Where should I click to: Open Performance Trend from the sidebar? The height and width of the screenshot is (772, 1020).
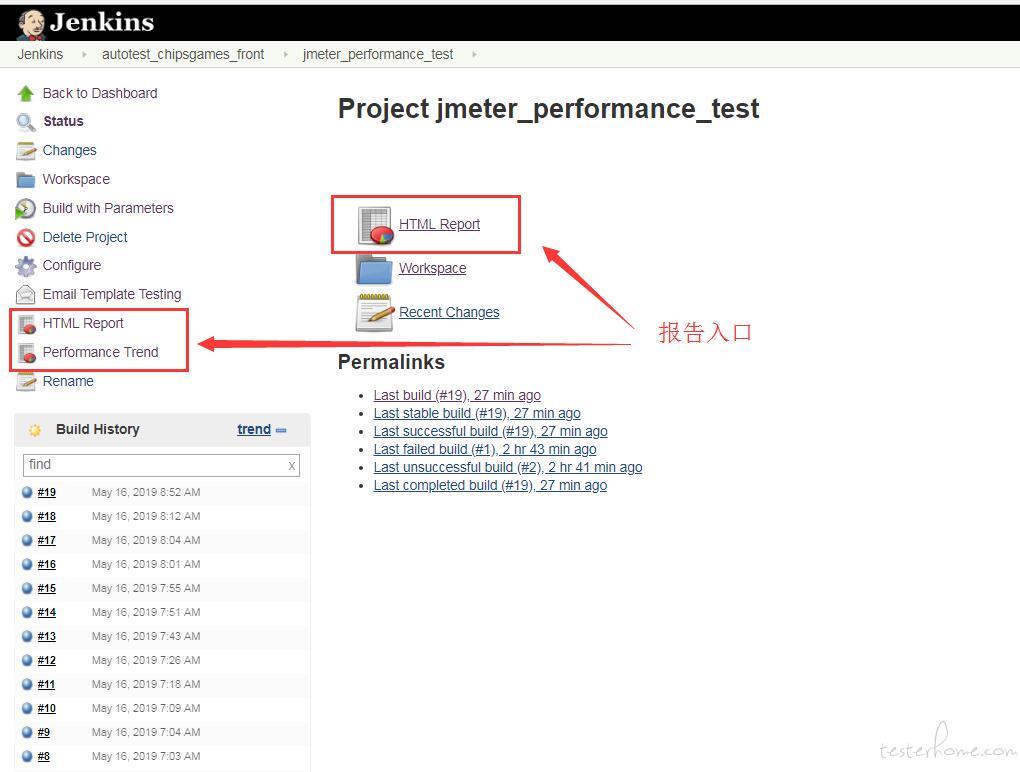click(101, 353)
